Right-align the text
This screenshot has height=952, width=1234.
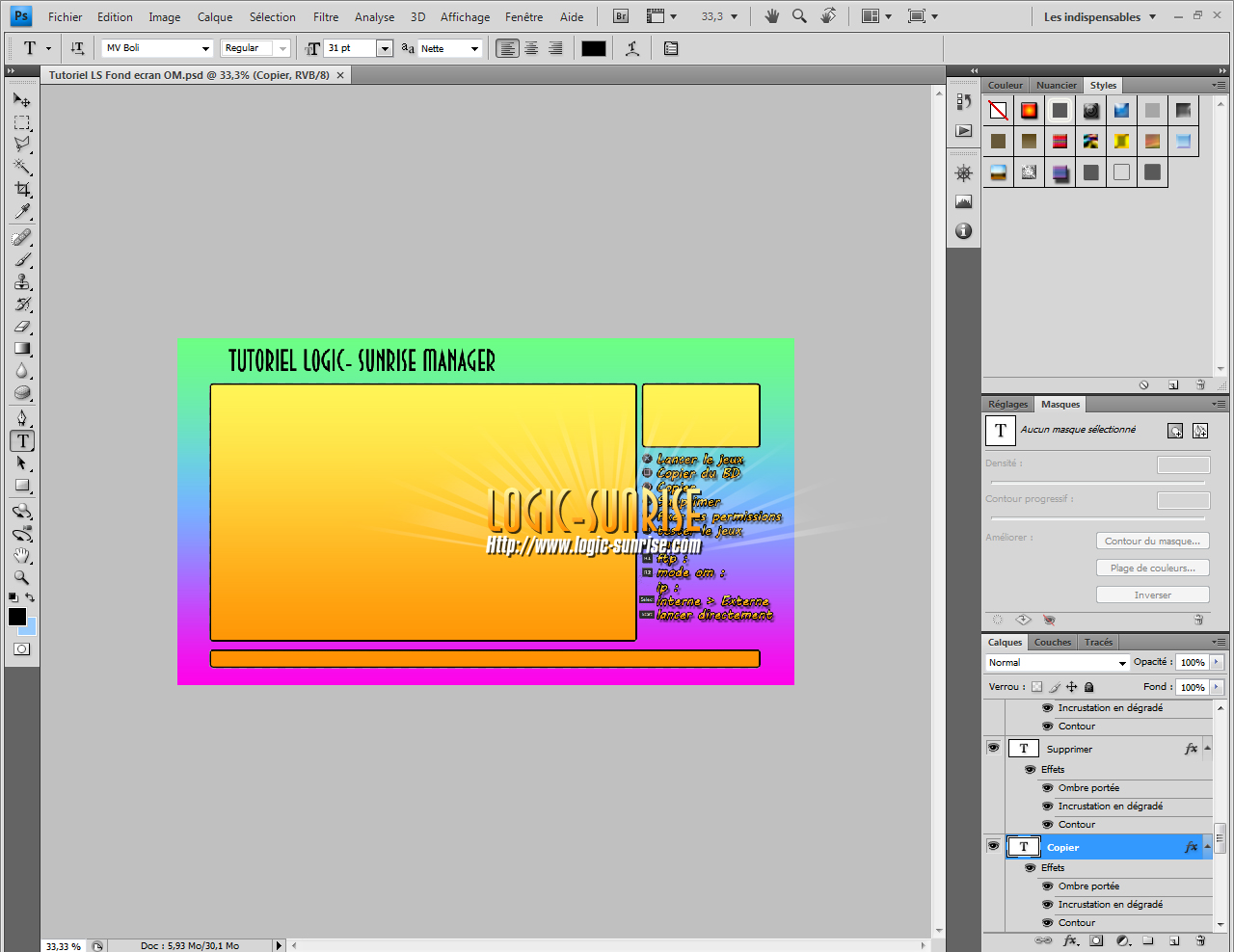click(555, 48)
